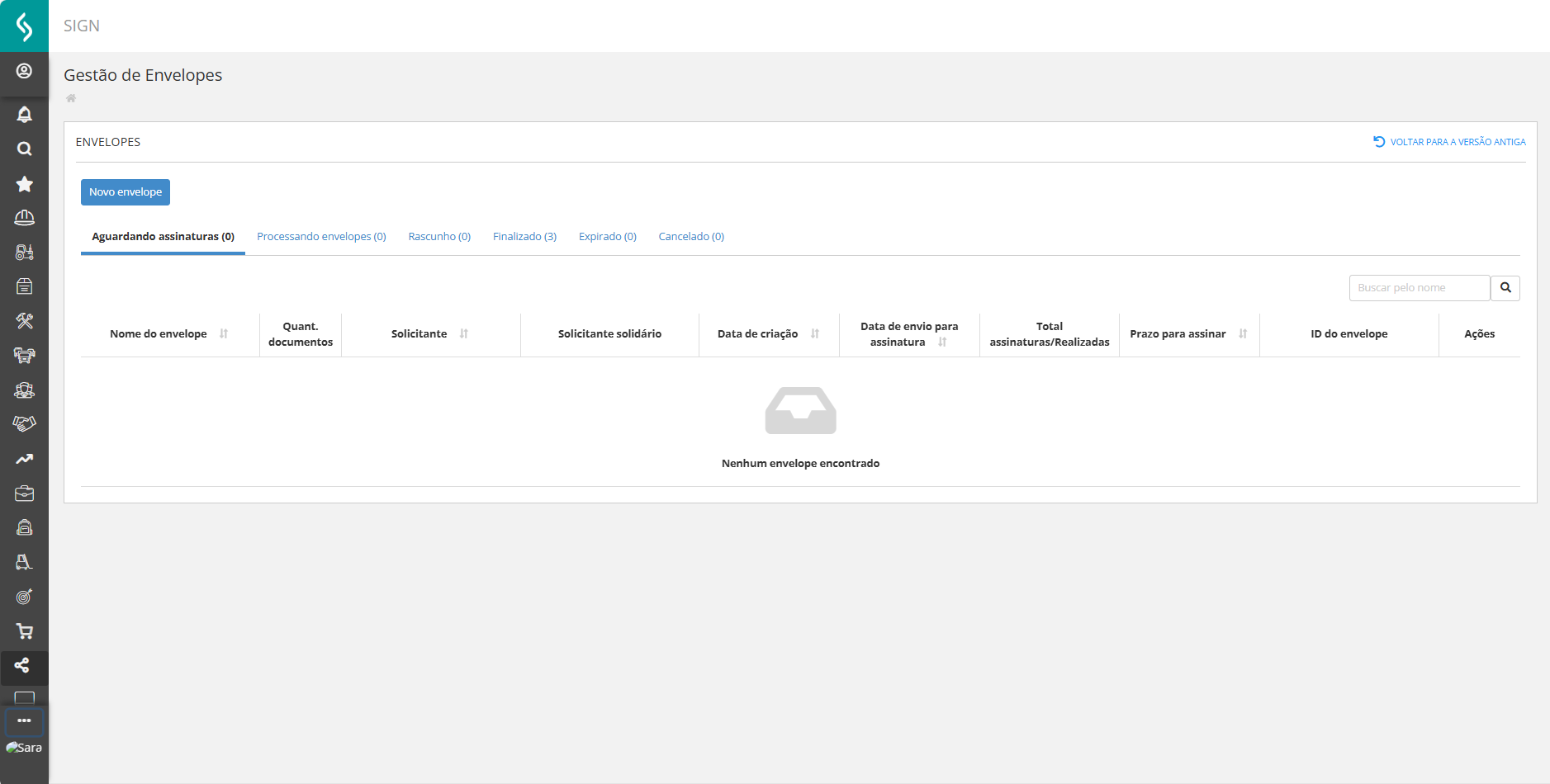
Task: Open the user profile icon
Action: coord(24,71)
